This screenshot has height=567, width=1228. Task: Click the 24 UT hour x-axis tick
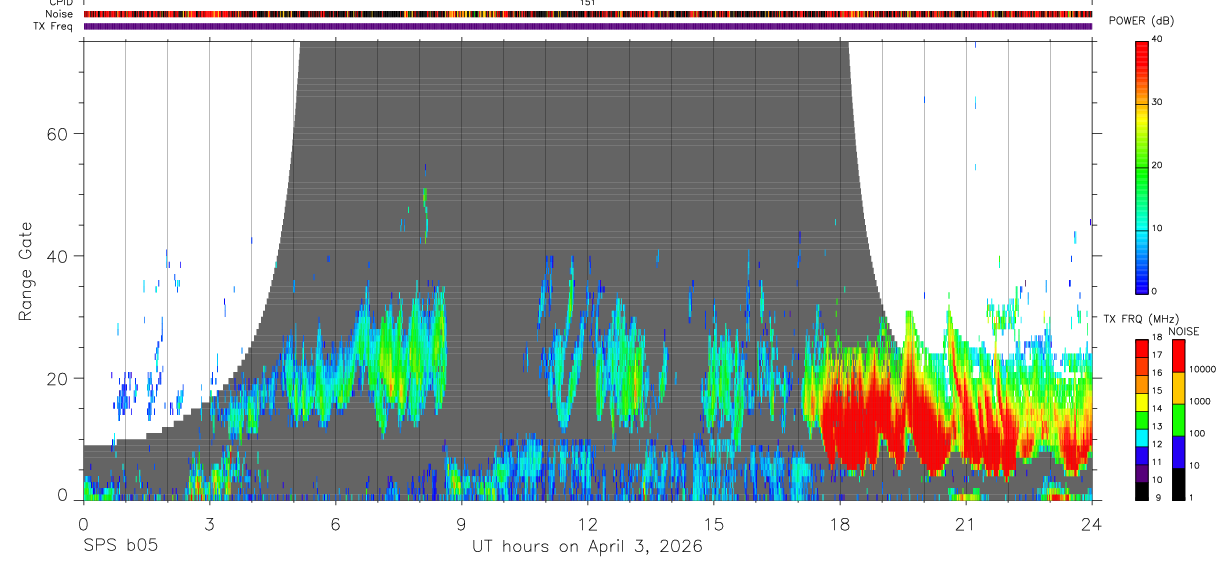pyautogui.click(x=1092, y=523)
